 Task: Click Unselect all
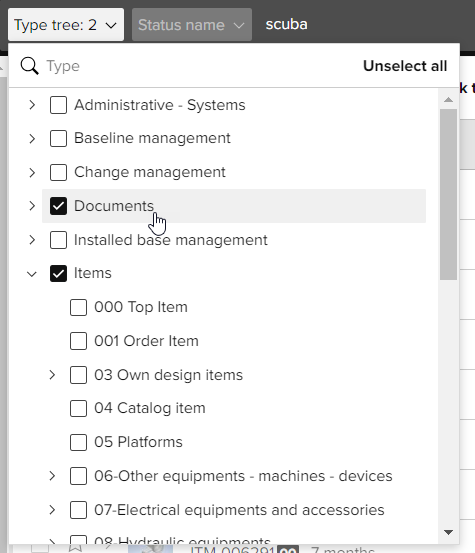tap(405, 66)
